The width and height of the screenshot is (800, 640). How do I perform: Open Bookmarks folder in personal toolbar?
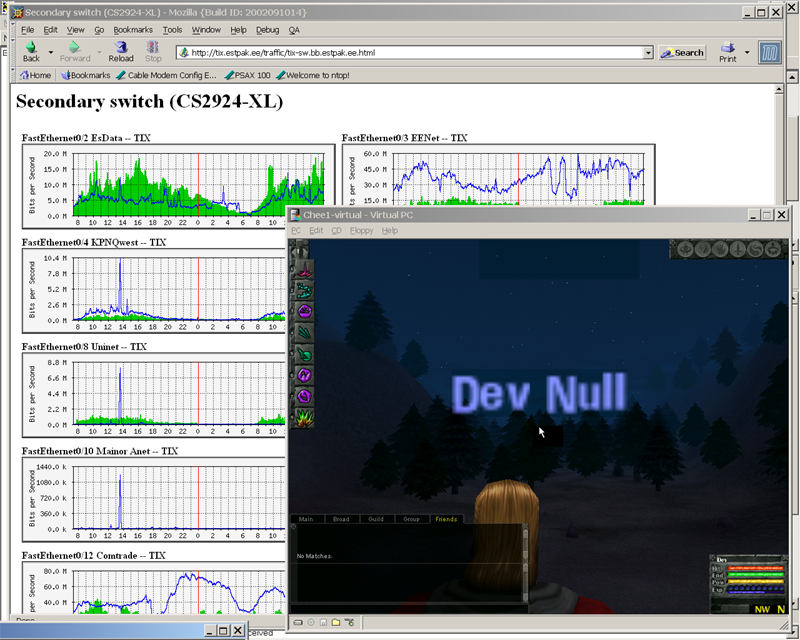[85, 76]
